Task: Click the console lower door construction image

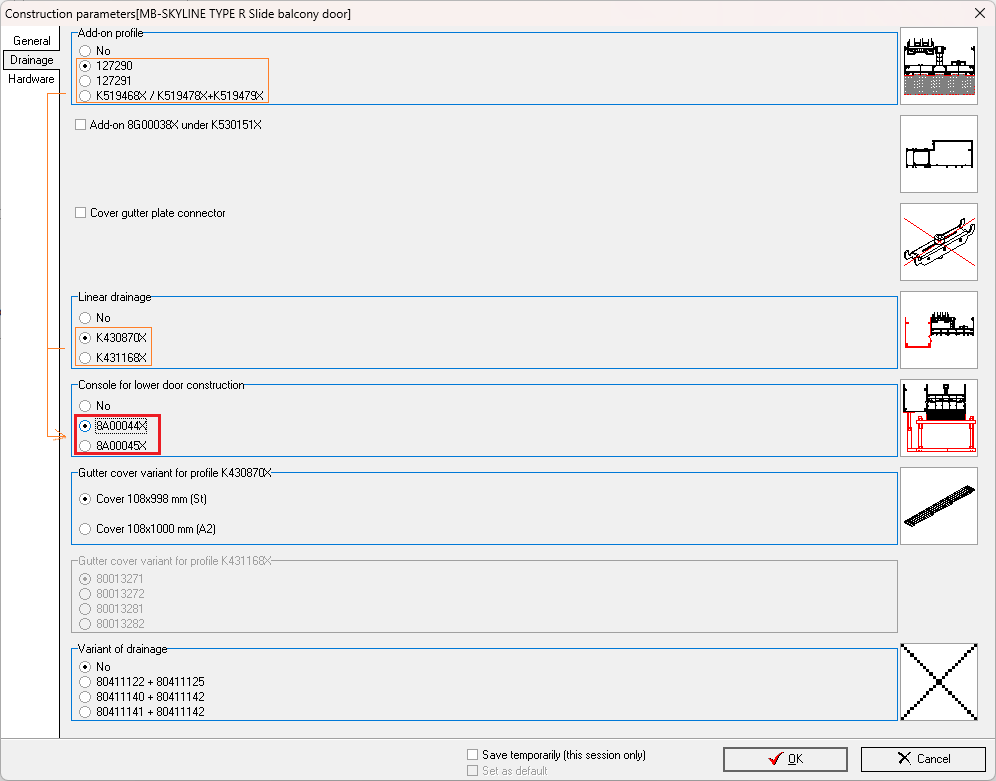Action: pos(938,418)
